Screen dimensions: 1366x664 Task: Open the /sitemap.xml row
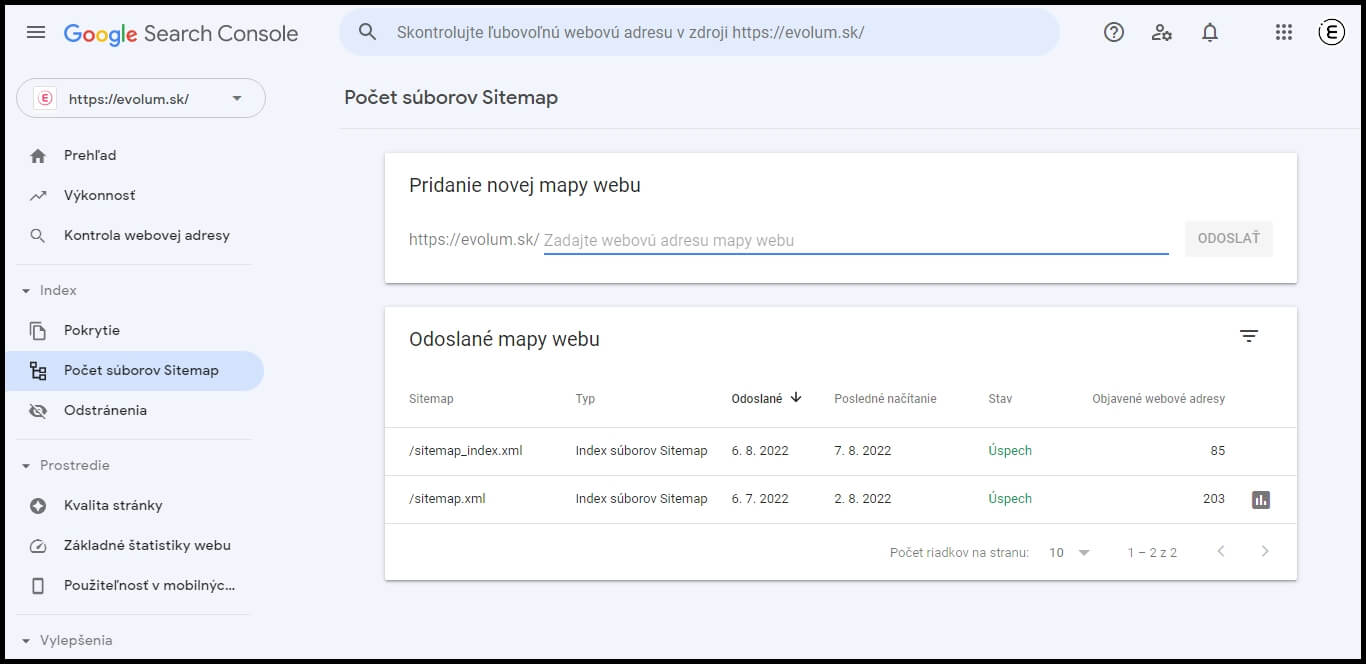point(840,499)
